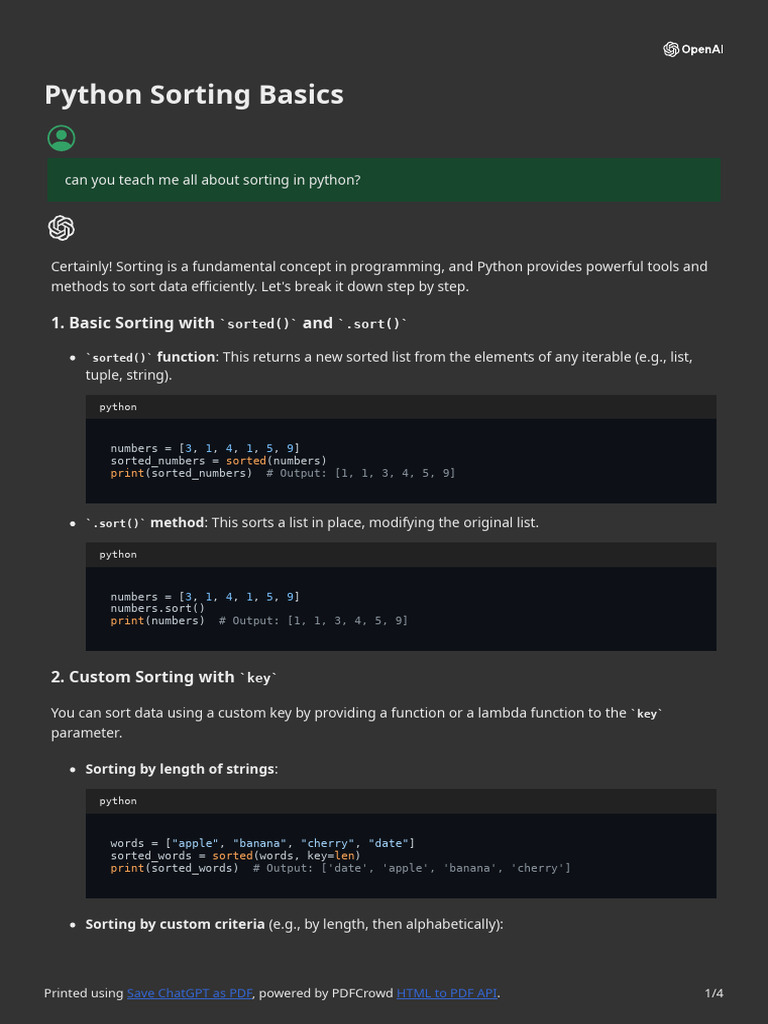Follow the "HTML to PDF API" link
The height and width of the screenshot is (1024, 768).
coord(446,993)
